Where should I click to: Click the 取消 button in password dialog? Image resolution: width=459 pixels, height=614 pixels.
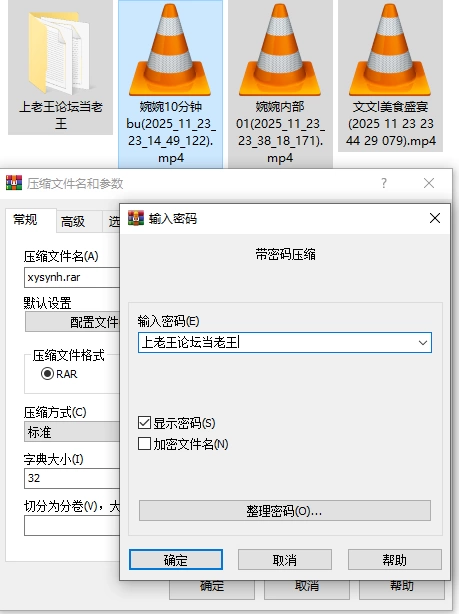tap(285, 560)
